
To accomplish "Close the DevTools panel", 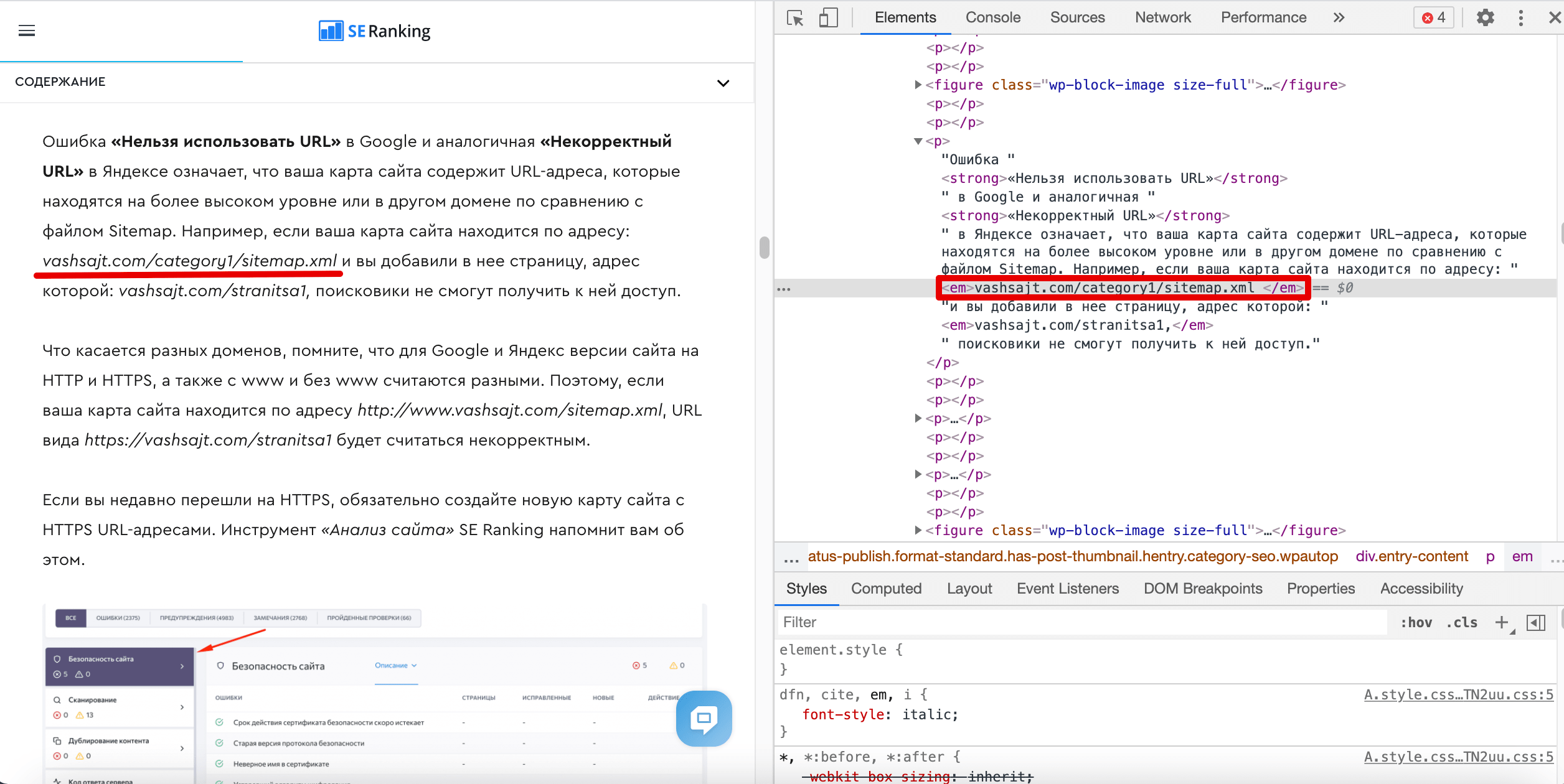I will [x=1555, y=17].
